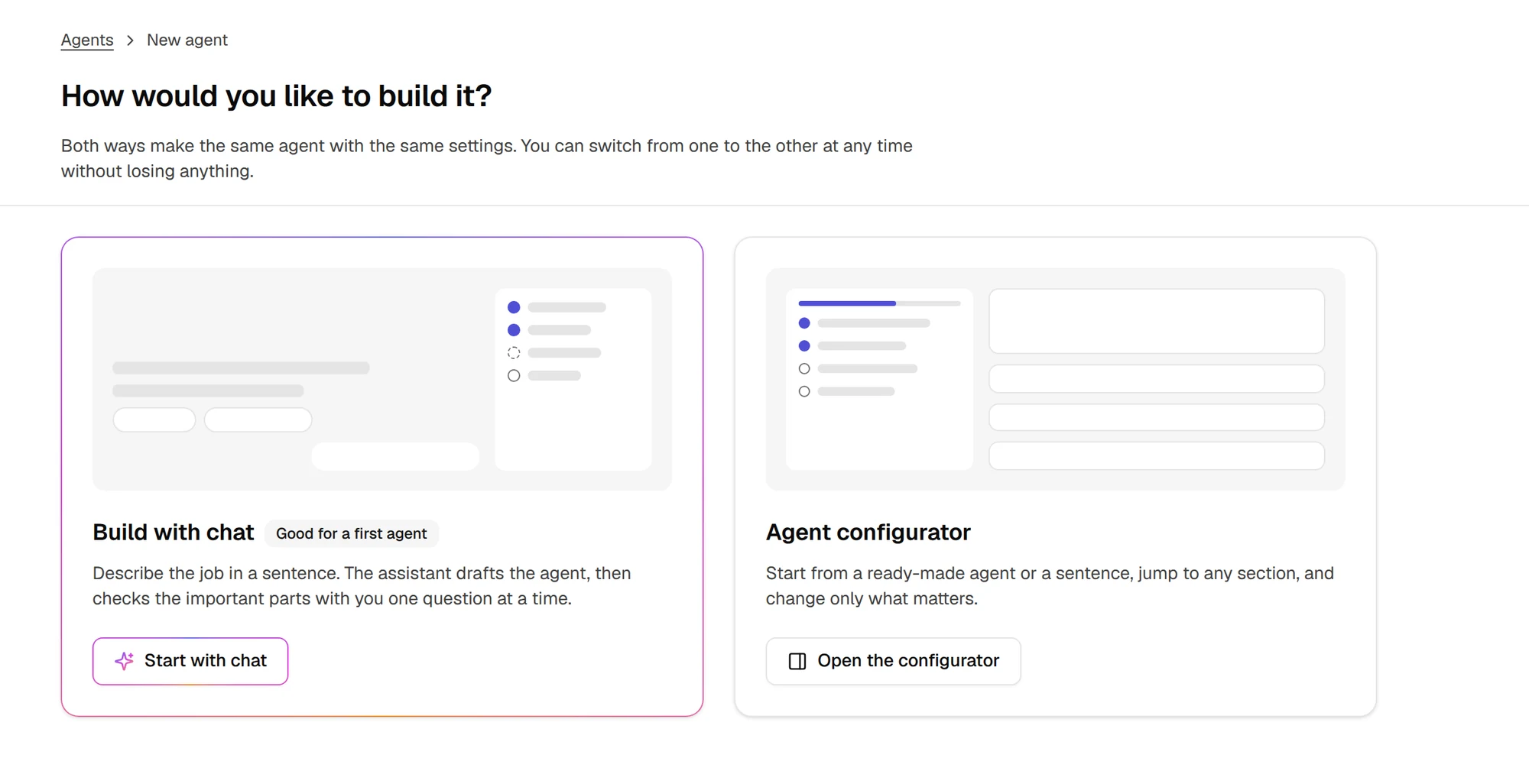The image size is (1529, 784).
Task: Open the configurator button
Action: click(x=893, y=661)
